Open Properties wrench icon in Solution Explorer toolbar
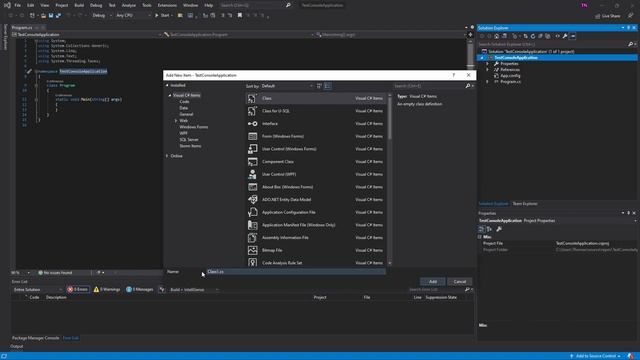The image size is (640, 360). [565, 36]
